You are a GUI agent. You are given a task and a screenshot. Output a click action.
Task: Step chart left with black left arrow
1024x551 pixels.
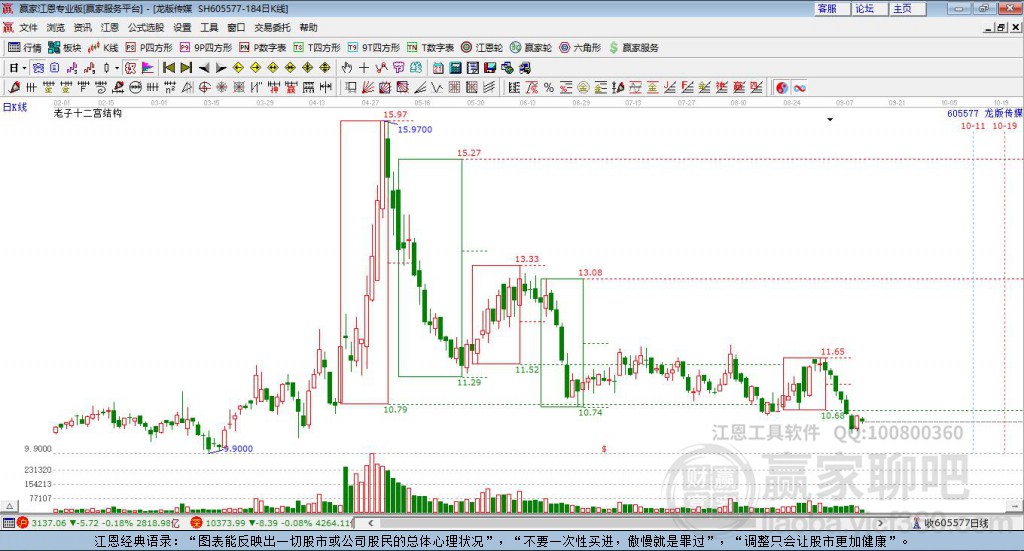[x=204, y=68]
